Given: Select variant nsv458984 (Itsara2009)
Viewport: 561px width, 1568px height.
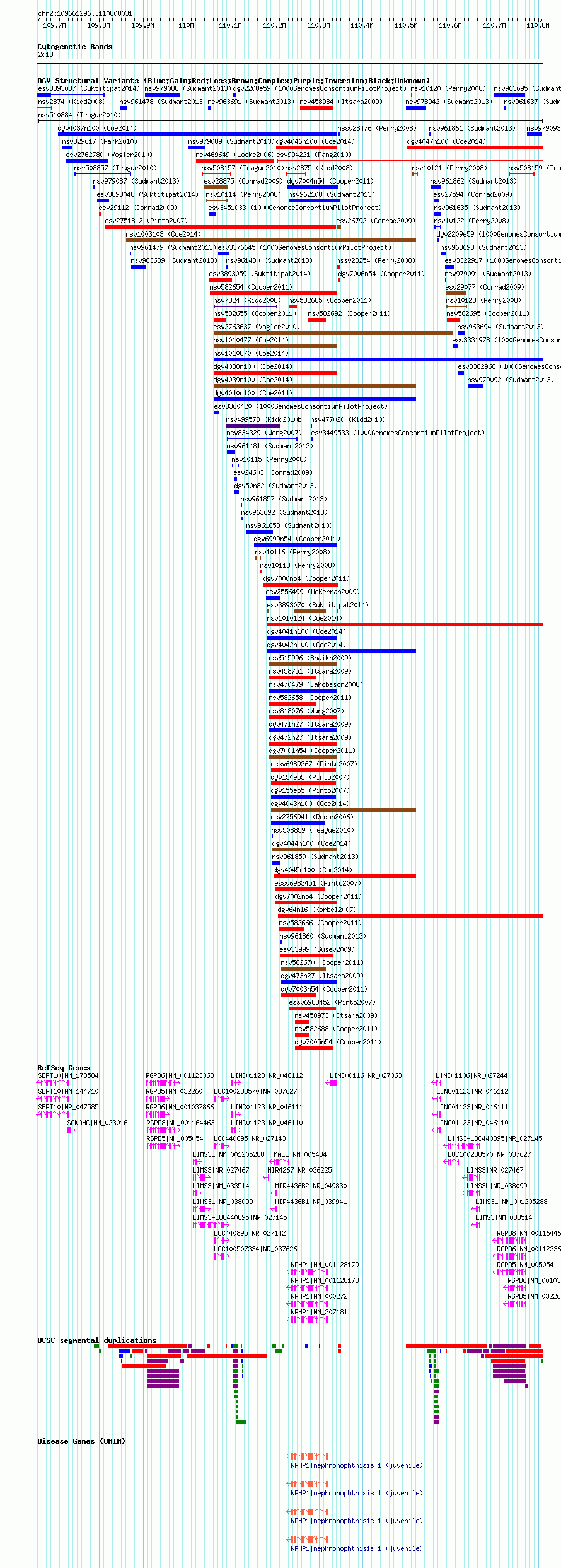Looking at the screenshot, I should pos(341,102).
